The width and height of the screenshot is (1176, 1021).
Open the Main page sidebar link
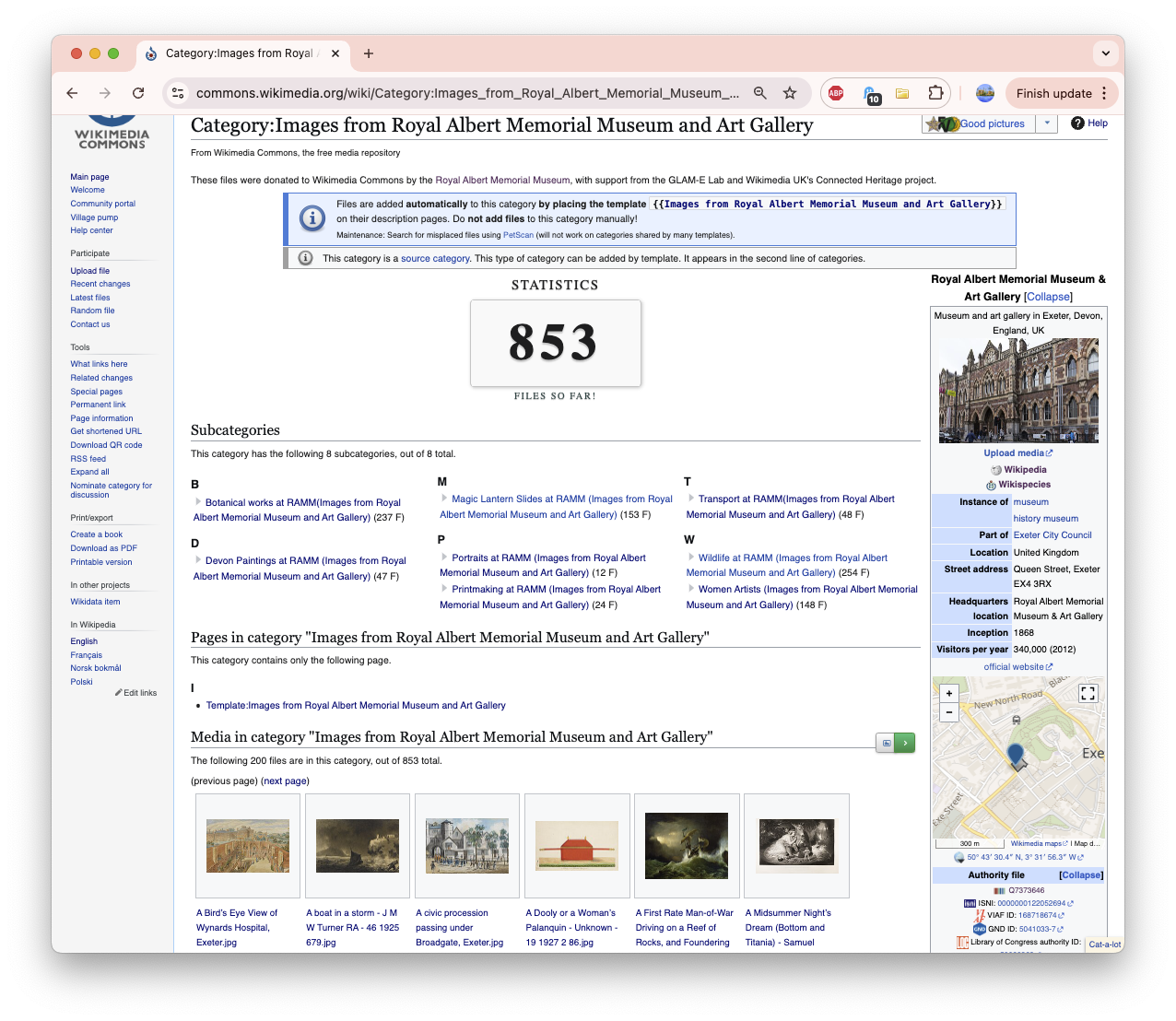click(89, 177)
